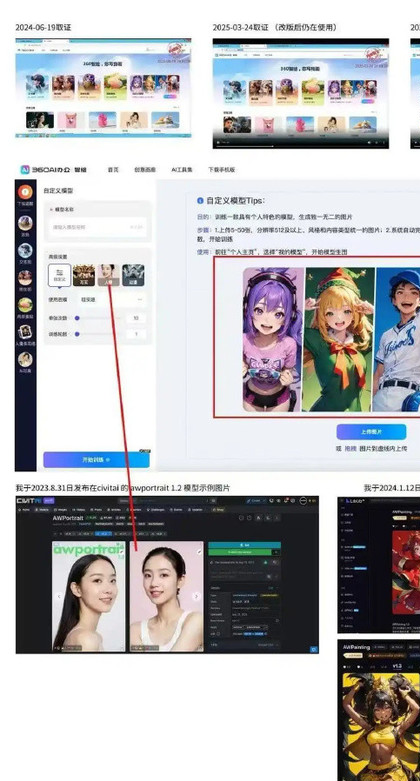
Task: Open the 创意画廊 nav item
Action: point(144,170)
